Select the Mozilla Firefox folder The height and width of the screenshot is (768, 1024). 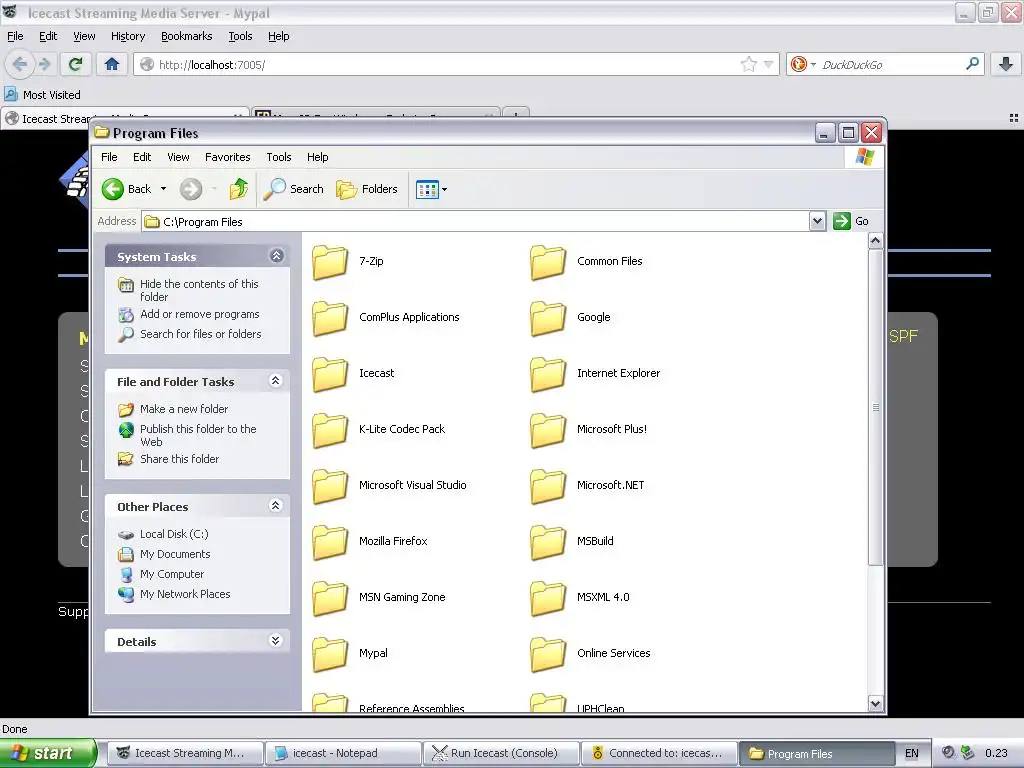(370, 541)
